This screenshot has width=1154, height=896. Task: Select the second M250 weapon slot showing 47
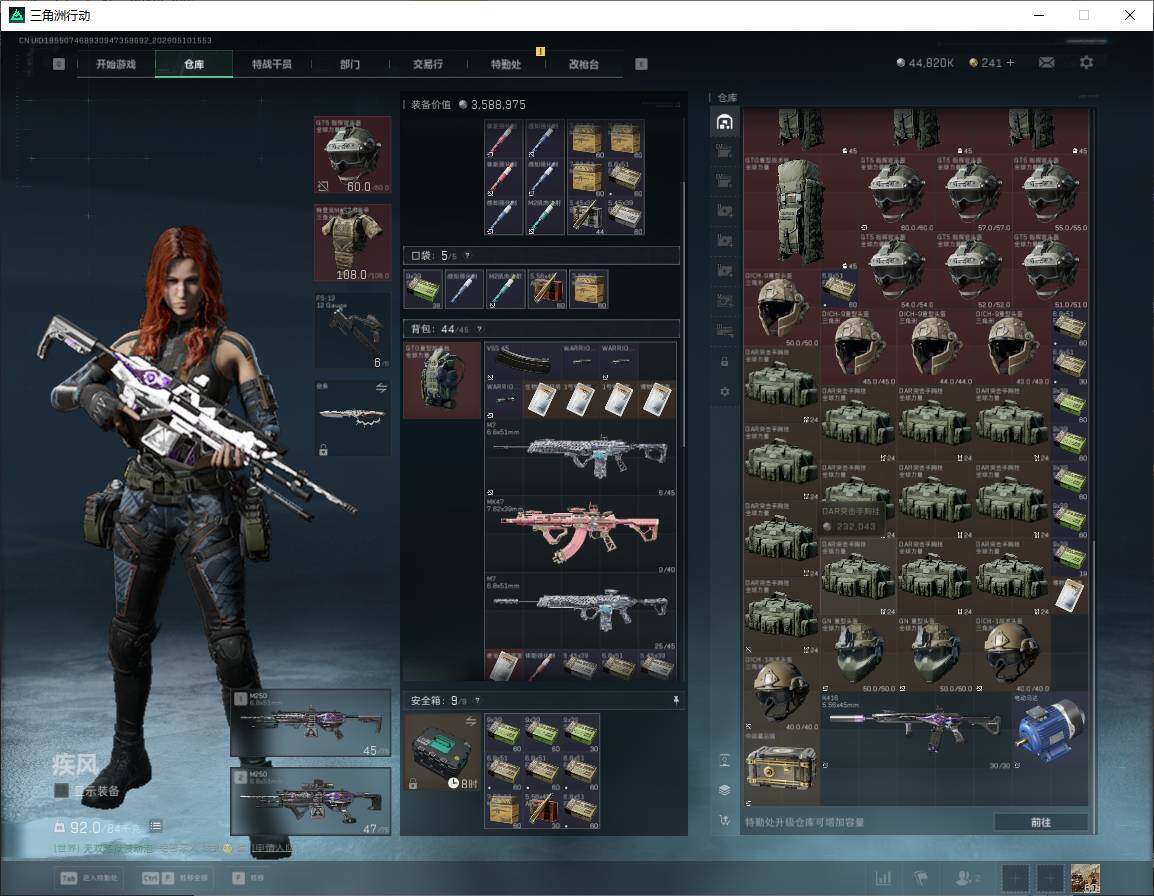click(311, 801)
